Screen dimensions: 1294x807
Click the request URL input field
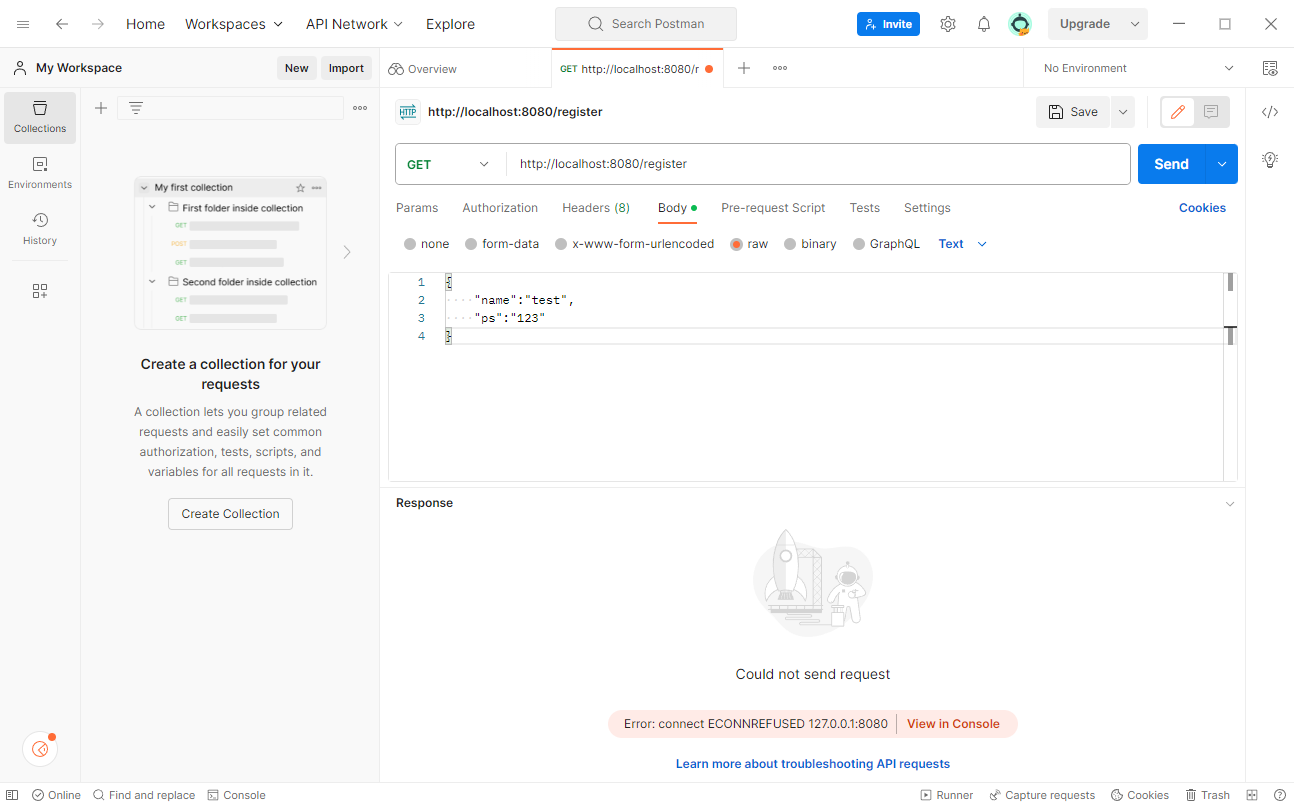click(819, 164)
